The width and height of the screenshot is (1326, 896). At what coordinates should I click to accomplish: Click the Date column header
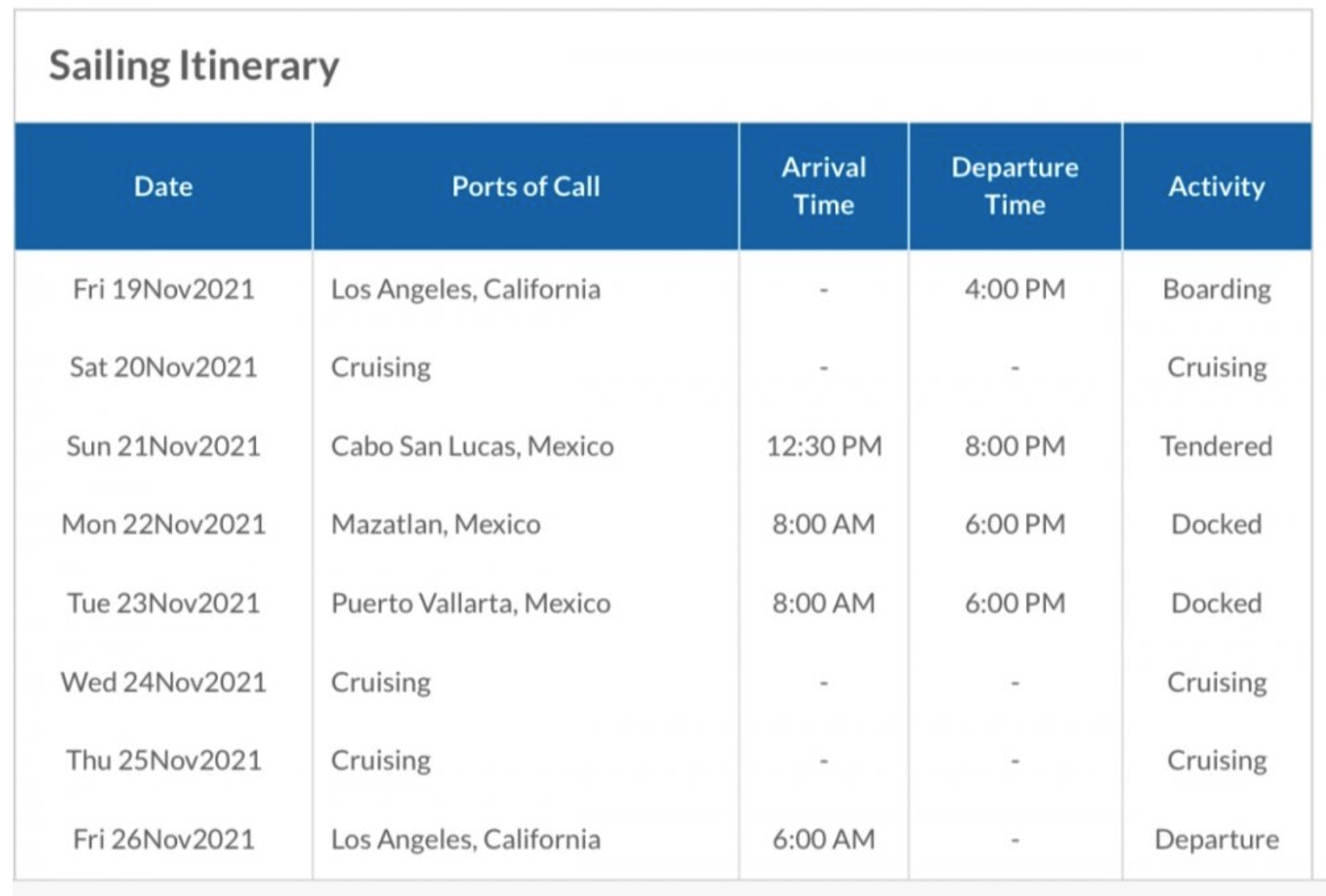pos(164,186)
